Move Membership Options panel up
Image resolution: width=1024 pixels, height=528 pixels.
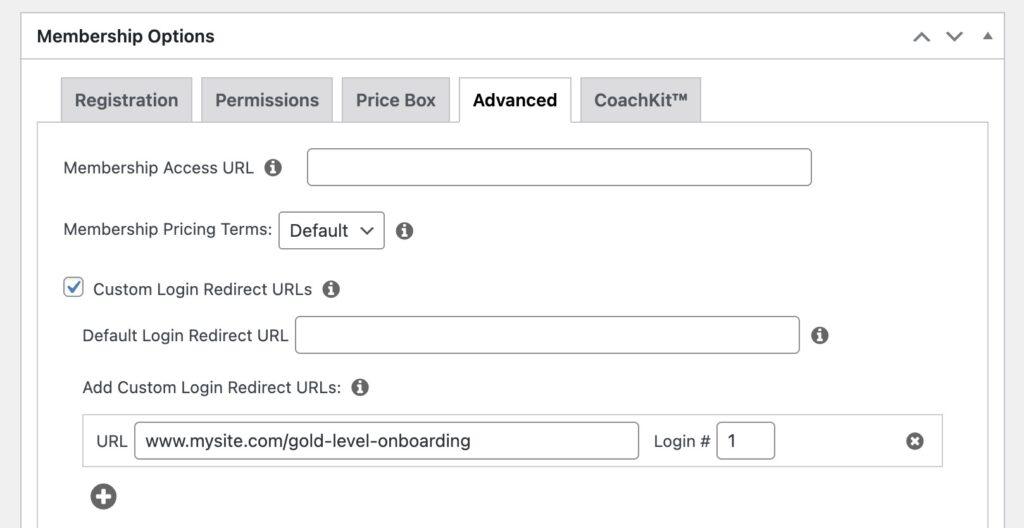(922, 37)
